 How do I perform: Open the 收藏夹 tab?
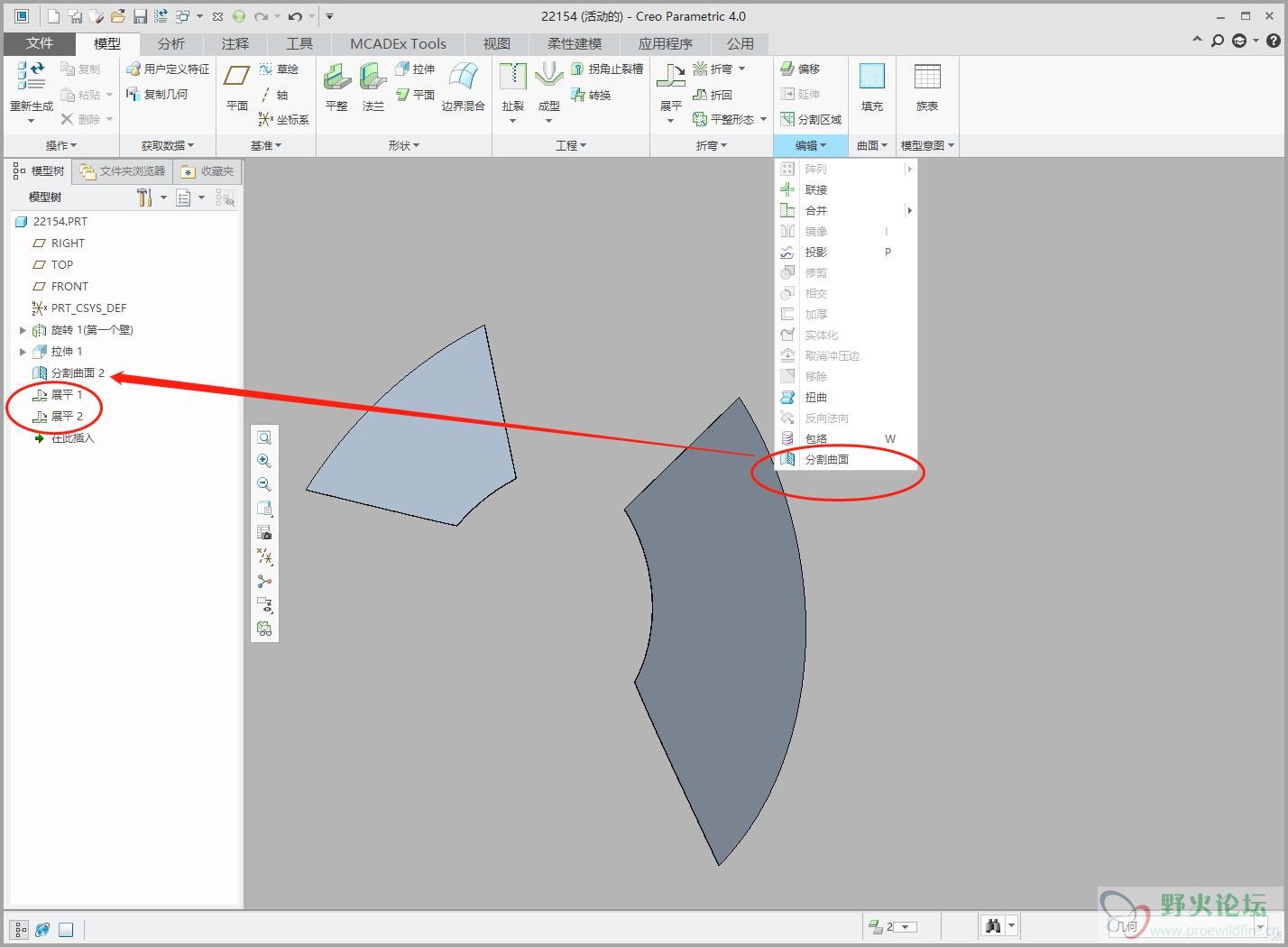coord(207,170)
